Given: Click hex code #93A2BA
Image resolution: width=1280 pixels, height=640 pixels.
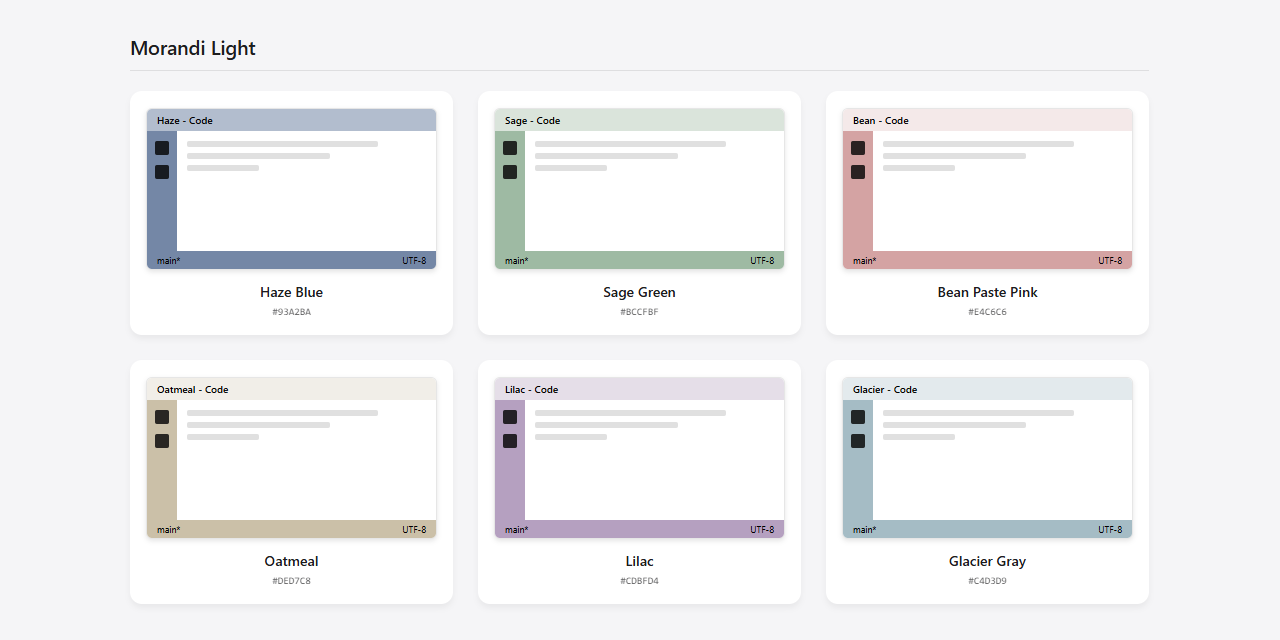Looking at the screenshot, I should point(291,312).
